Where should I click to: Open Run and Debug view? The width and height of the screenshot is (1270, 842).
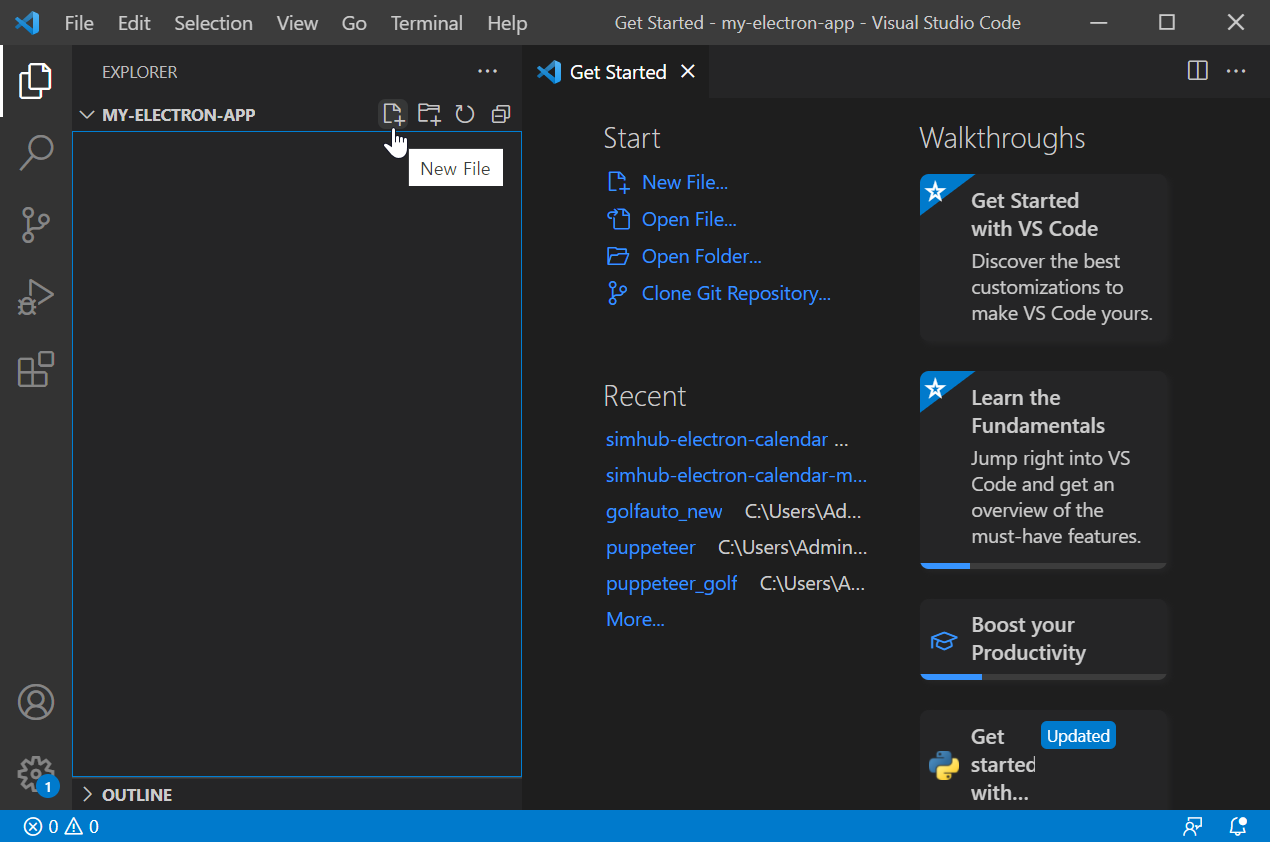pyautogui.click(x=35, y=298)
